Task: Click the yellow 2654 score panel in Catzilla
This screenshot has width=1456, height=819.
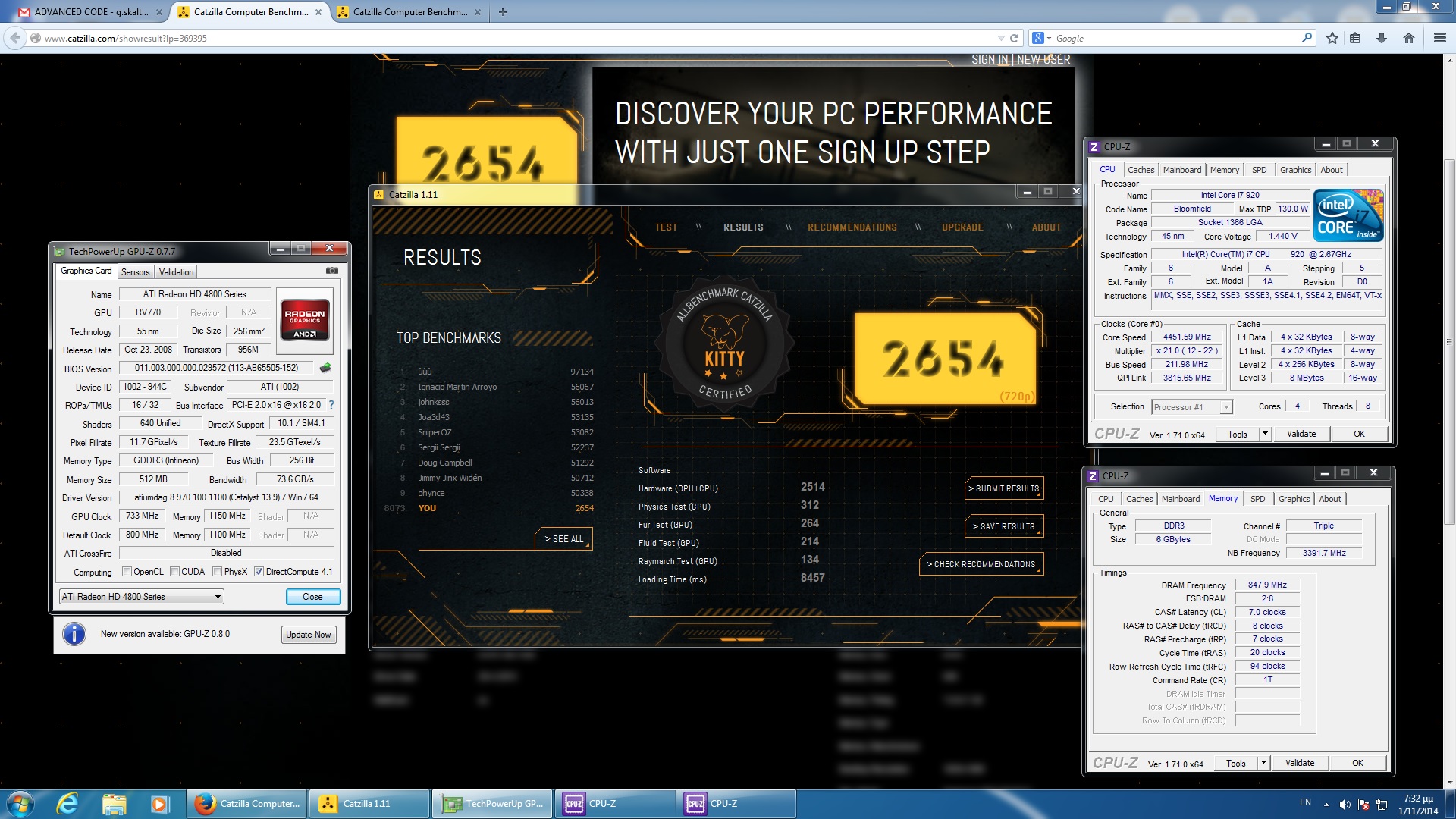Action: [x=945, y=359]
